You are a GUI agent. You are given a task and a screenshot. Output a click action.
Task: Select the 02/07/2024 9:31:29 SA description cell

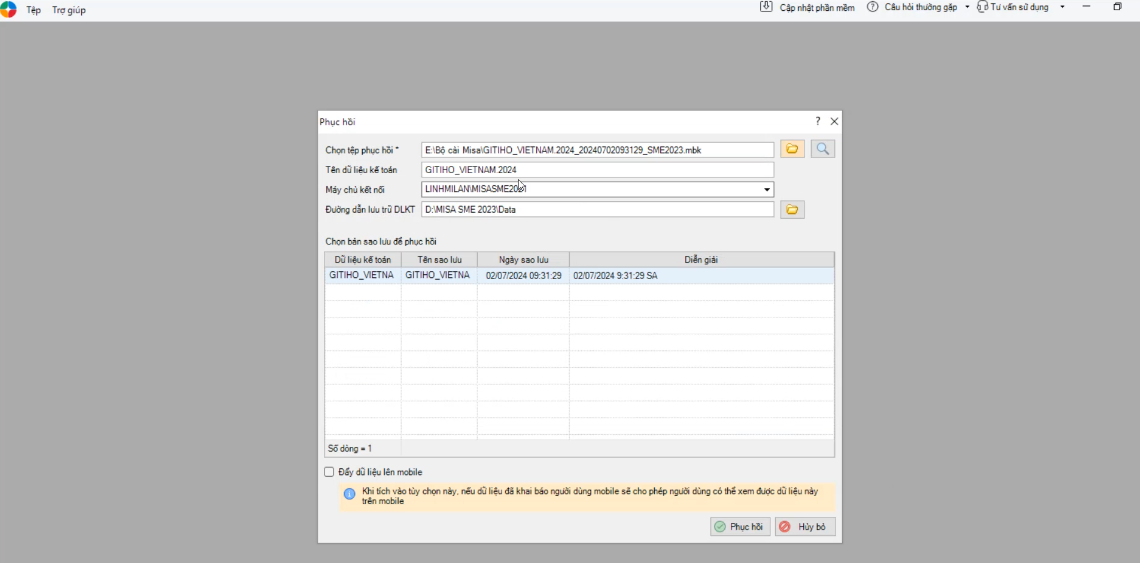click(702, 276)
